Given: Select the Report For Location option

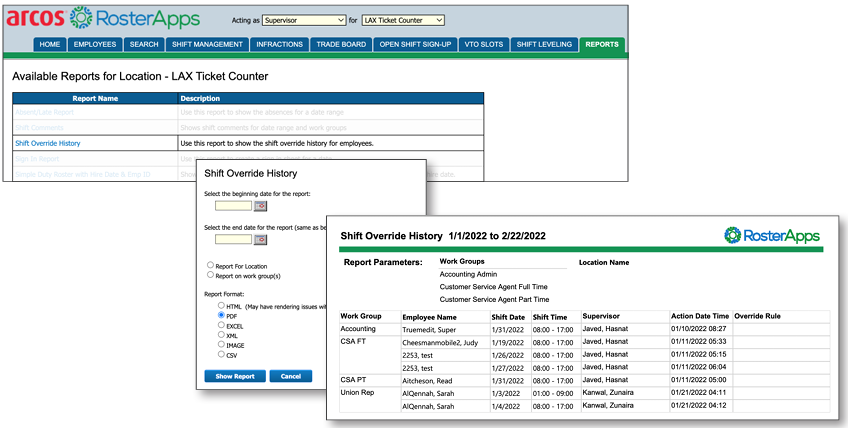Looking at the screenshot, I should click(210, 264).
